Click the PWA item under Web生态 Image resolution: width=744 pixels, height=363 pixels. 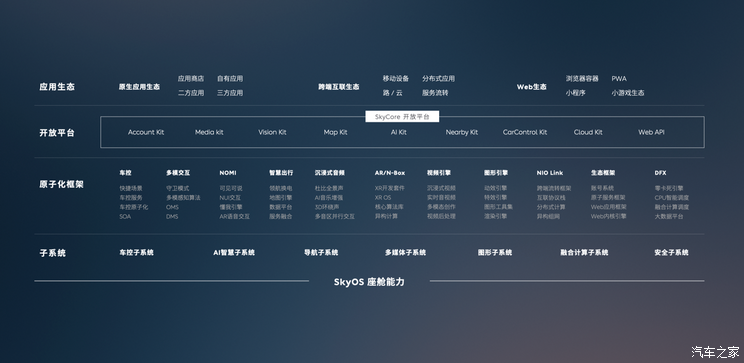619,79
